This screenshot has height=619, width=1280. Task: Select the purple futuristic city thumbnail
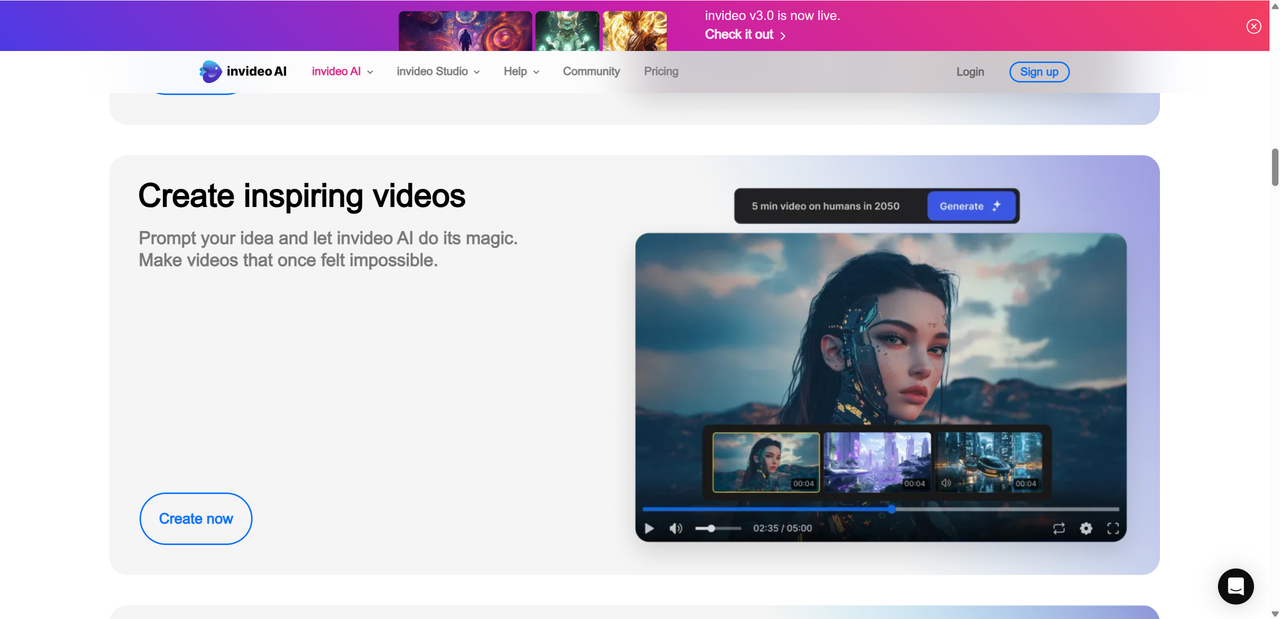pyautogui.click(x=877, y=462)
